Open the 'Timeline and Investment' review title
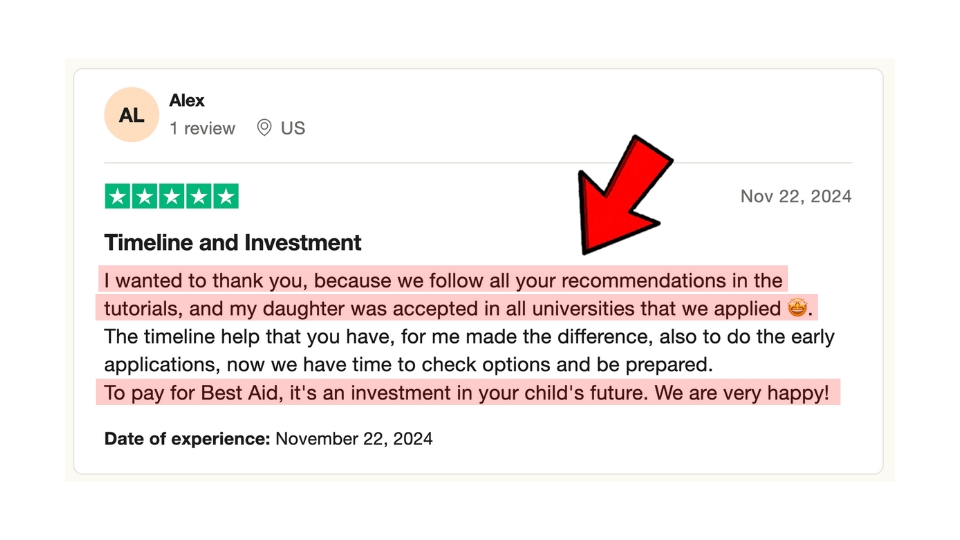 tap(233, 242)
